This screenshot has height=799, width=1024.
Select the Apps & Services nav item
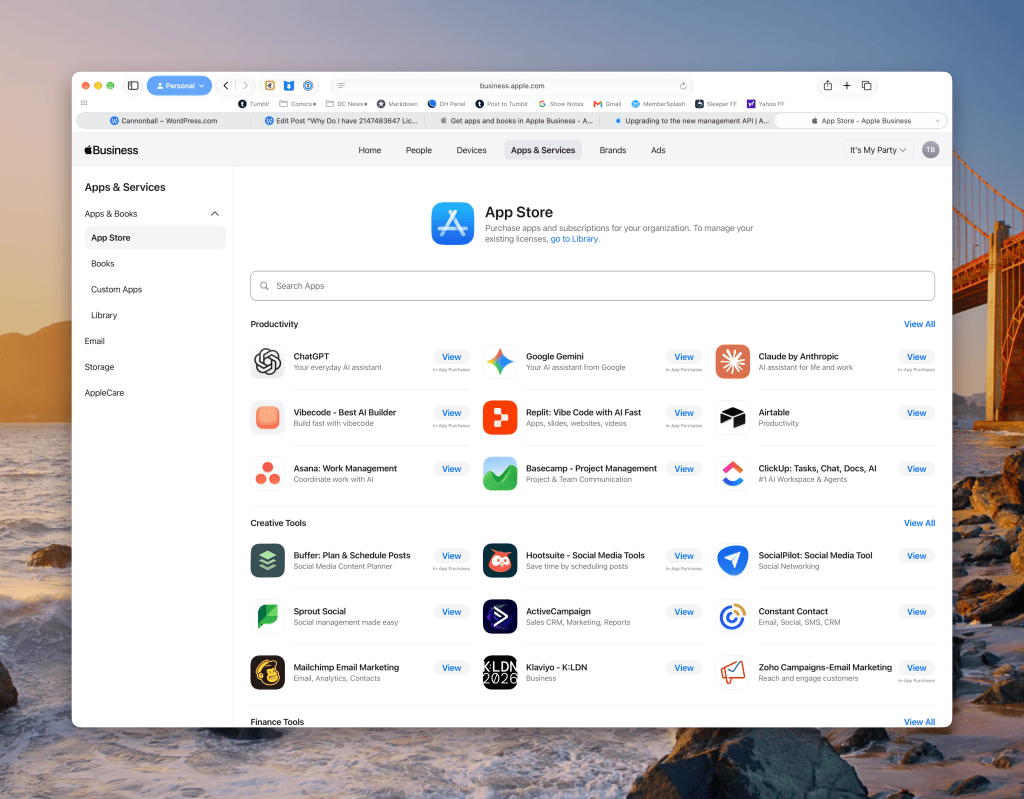coord(543,150)
